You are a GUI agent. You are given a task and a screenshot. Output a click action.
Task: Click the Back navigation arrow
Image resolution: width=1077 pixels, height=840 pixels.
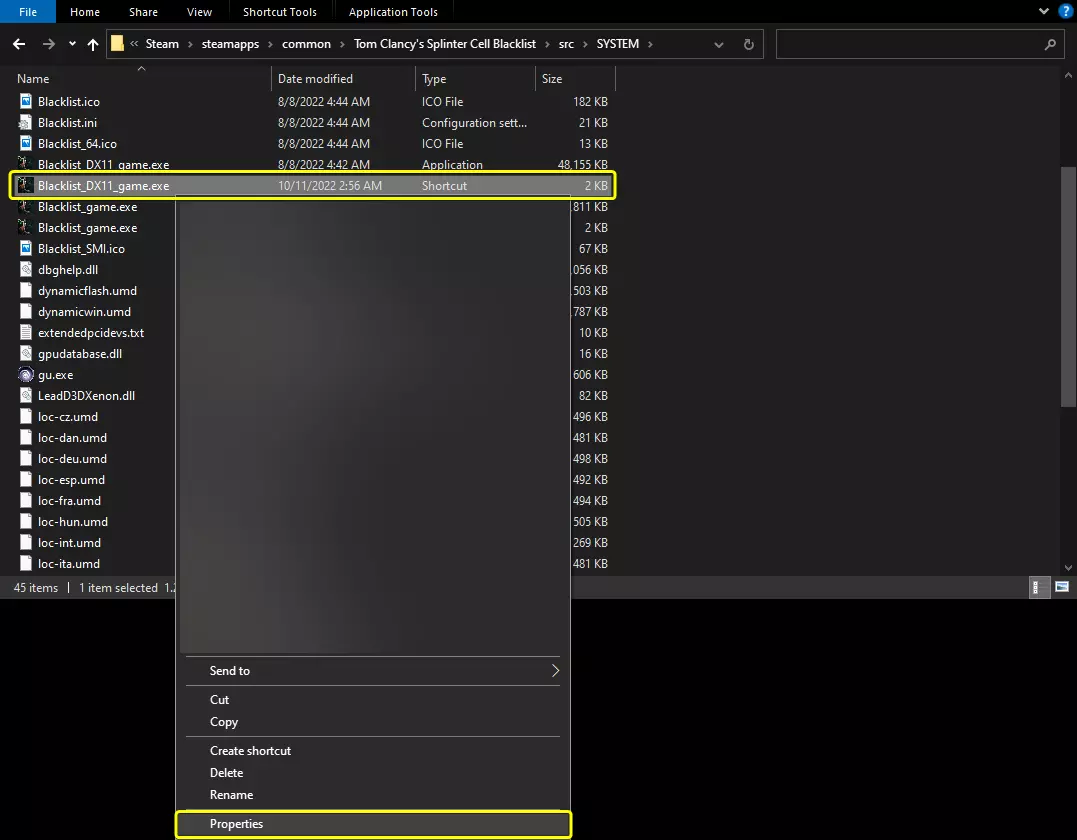coord(19,44)
